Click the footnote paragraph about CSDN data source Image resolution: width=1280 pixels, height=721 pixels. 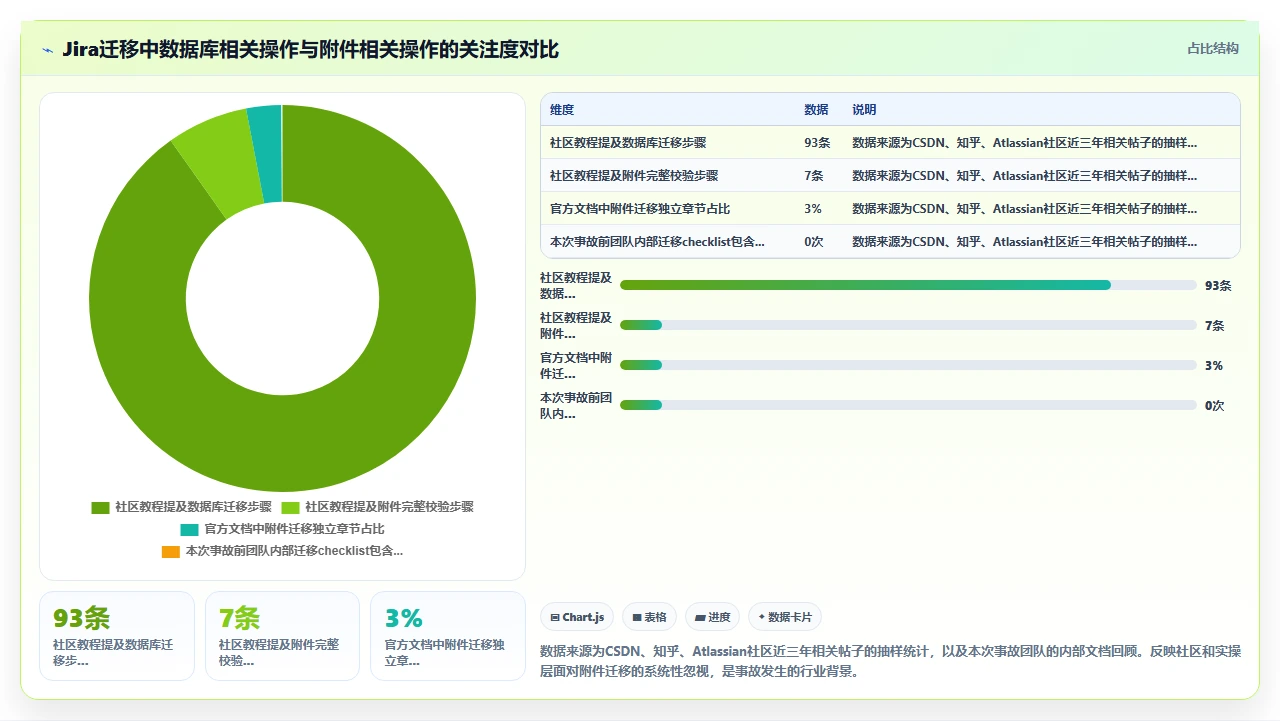tap(890, 661)
